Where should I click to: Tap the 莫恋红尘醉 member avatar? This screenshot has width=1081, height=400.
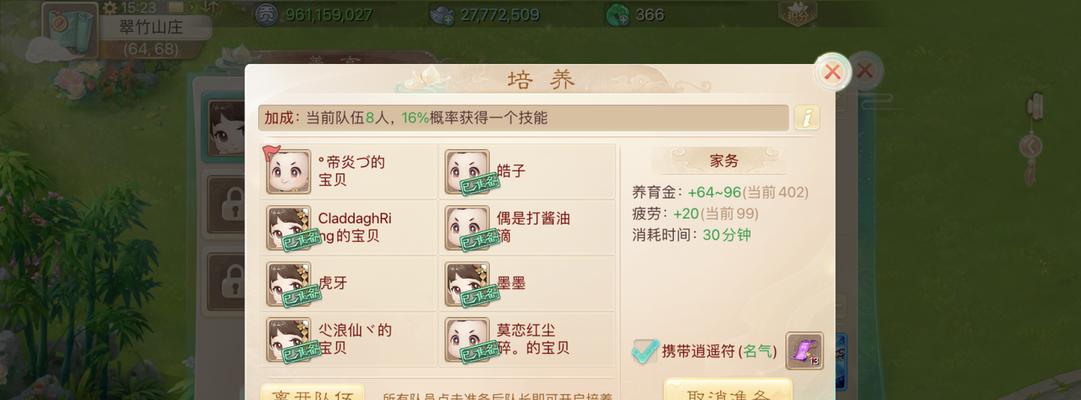(467, 339)
